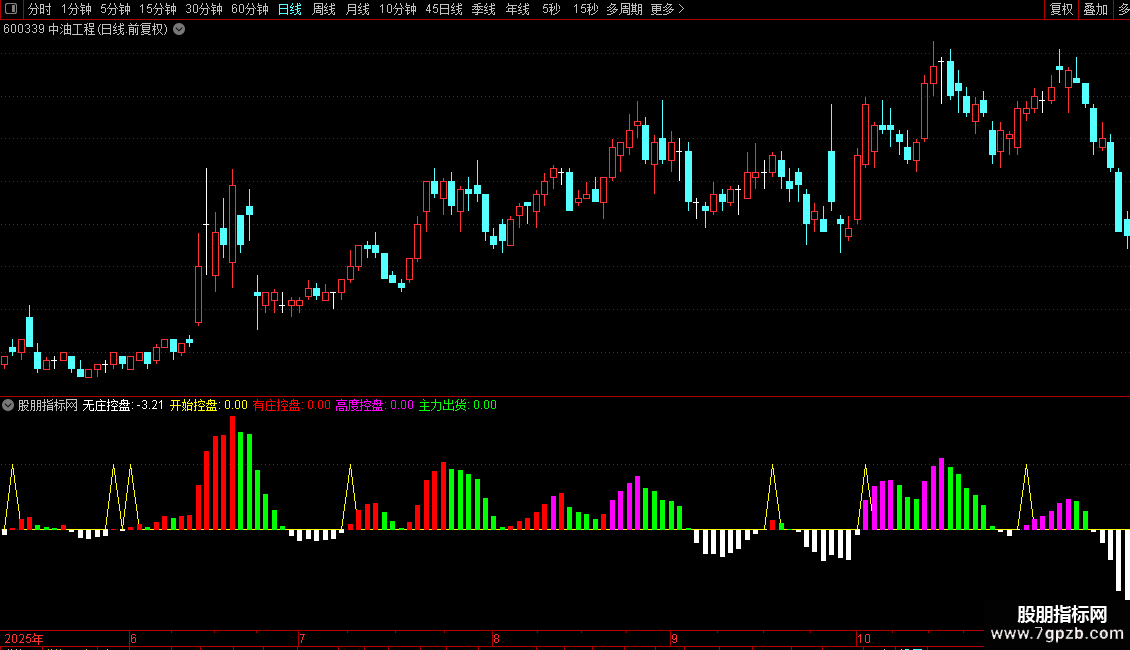
Task: Click the month 6 marker on time axis
Action: (133, 638)
